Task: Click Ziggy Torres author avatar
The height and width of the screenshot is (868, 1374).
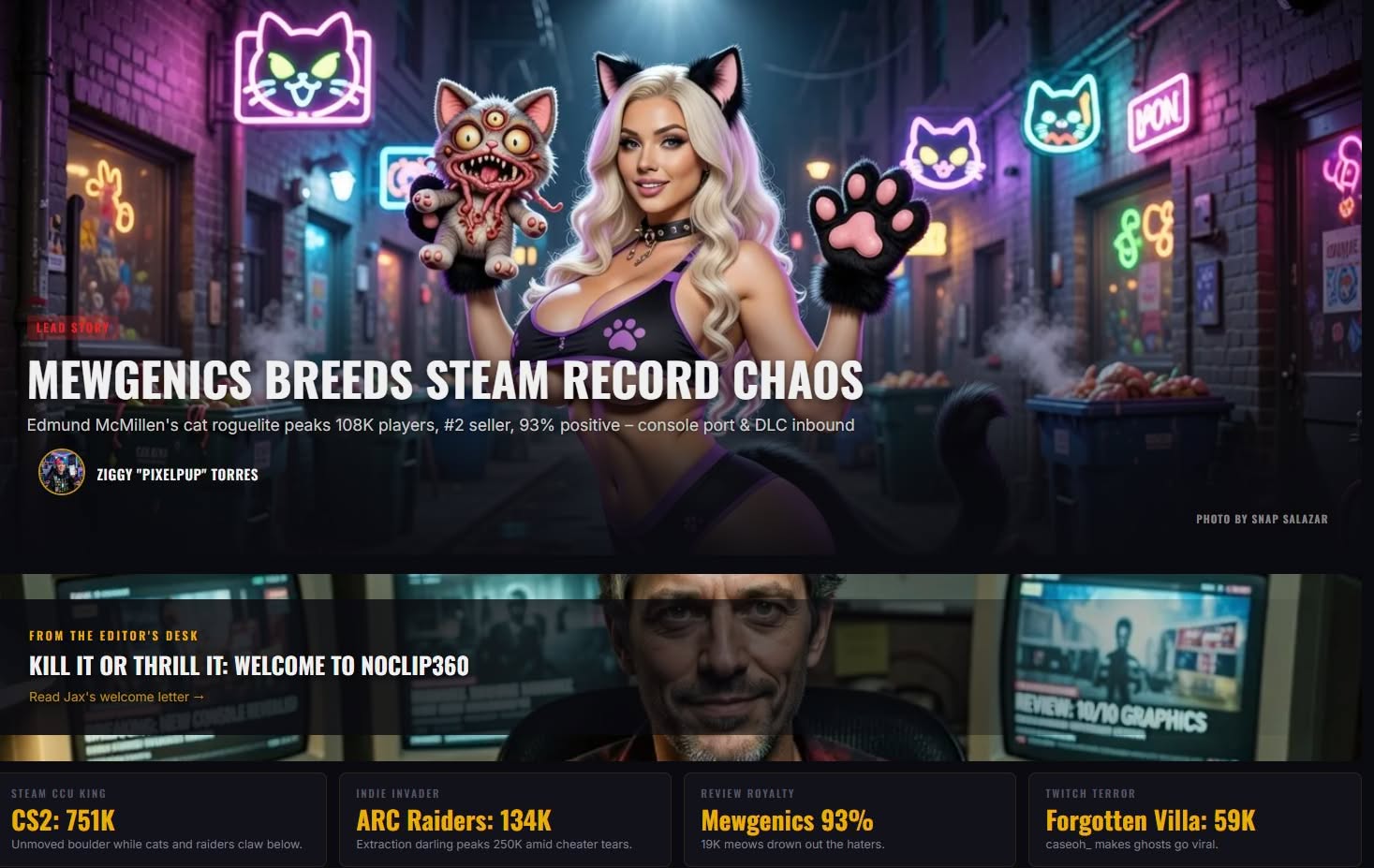Action: (62, 473)
